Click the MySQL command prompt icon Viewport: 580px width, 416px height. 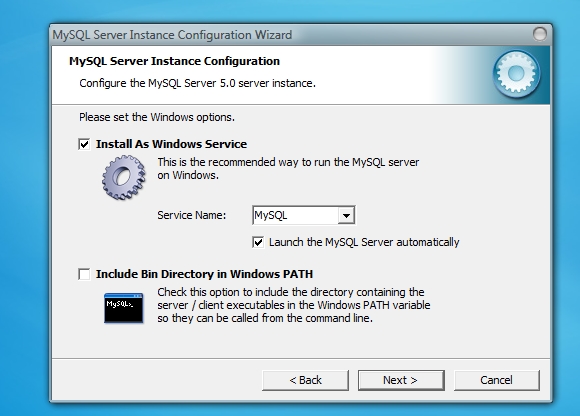[124, 308]
